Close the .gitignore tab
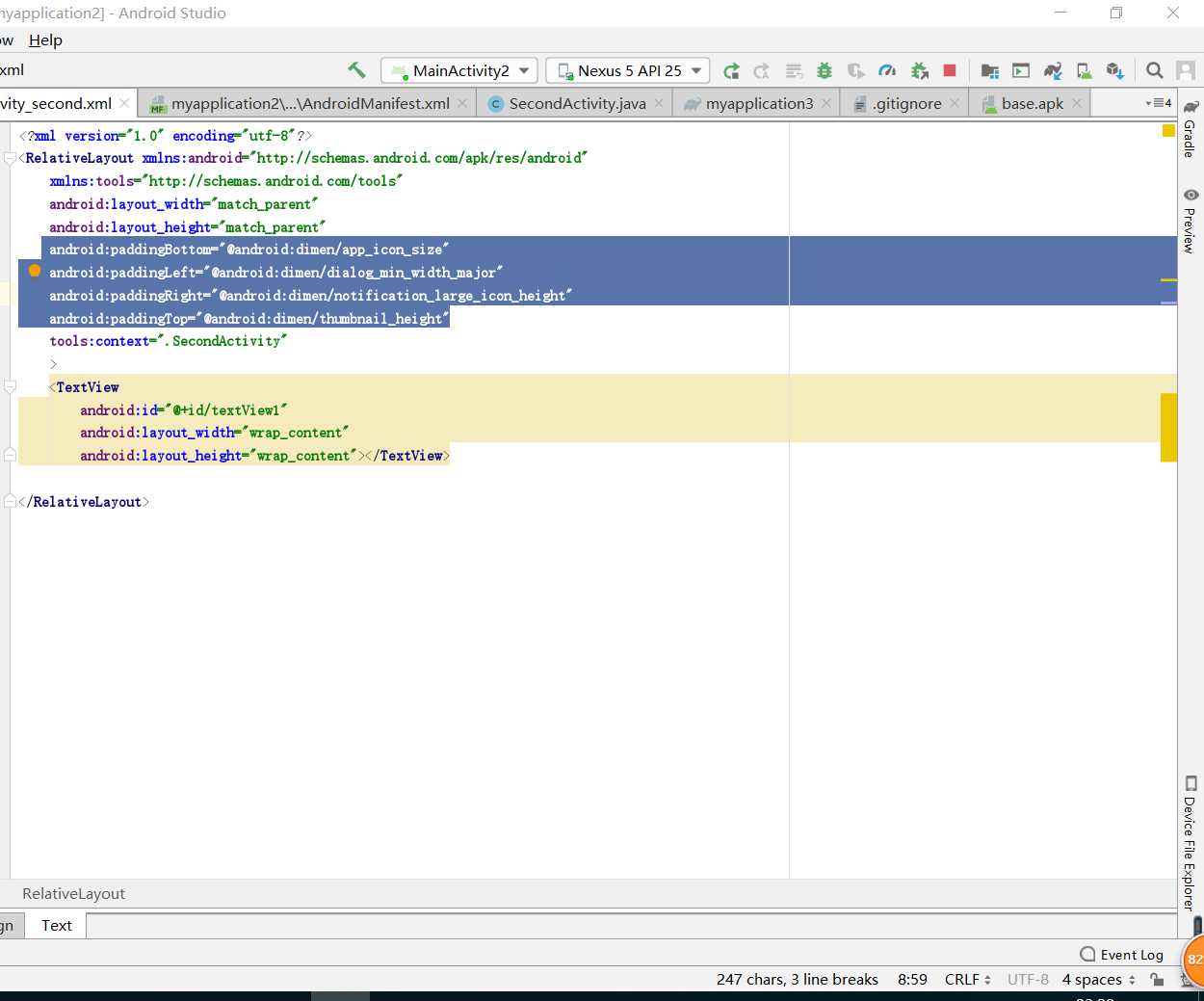The image size is (1204, 1001). [x=955, y=103]
